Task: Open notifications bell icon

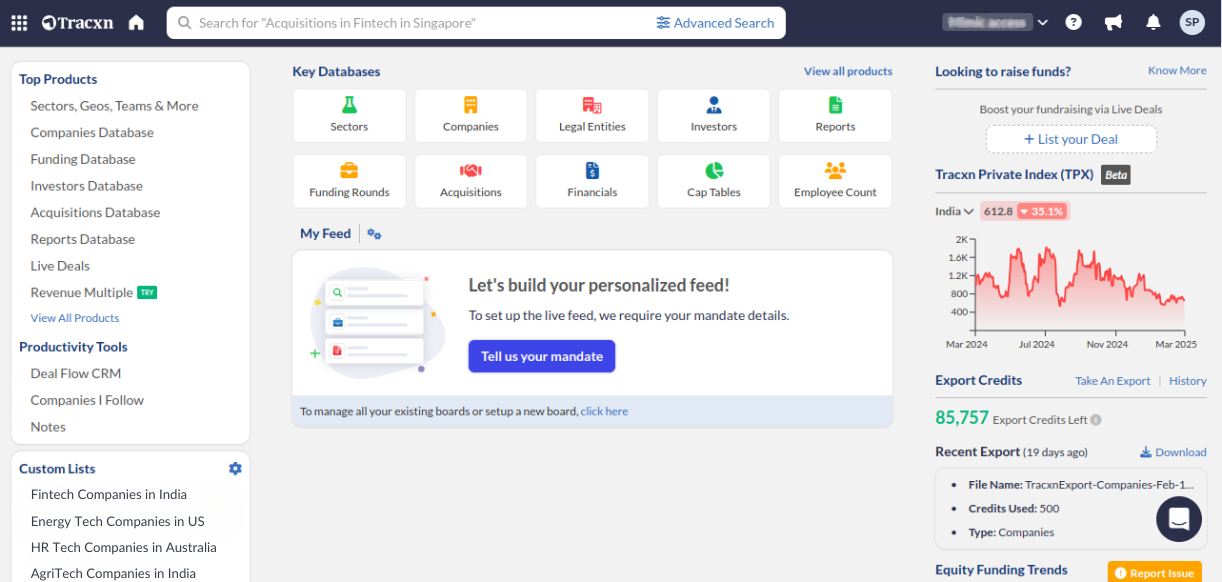Action: (x=1153, y=22)
